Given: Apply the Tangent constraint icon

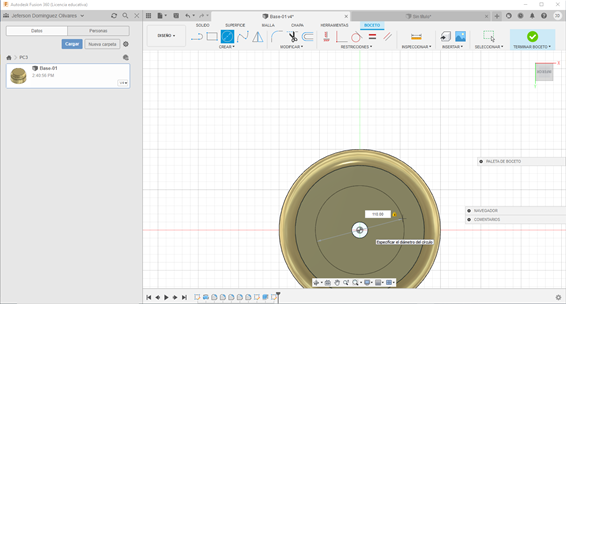Looking at the screenshot, I should click(356, 37).
